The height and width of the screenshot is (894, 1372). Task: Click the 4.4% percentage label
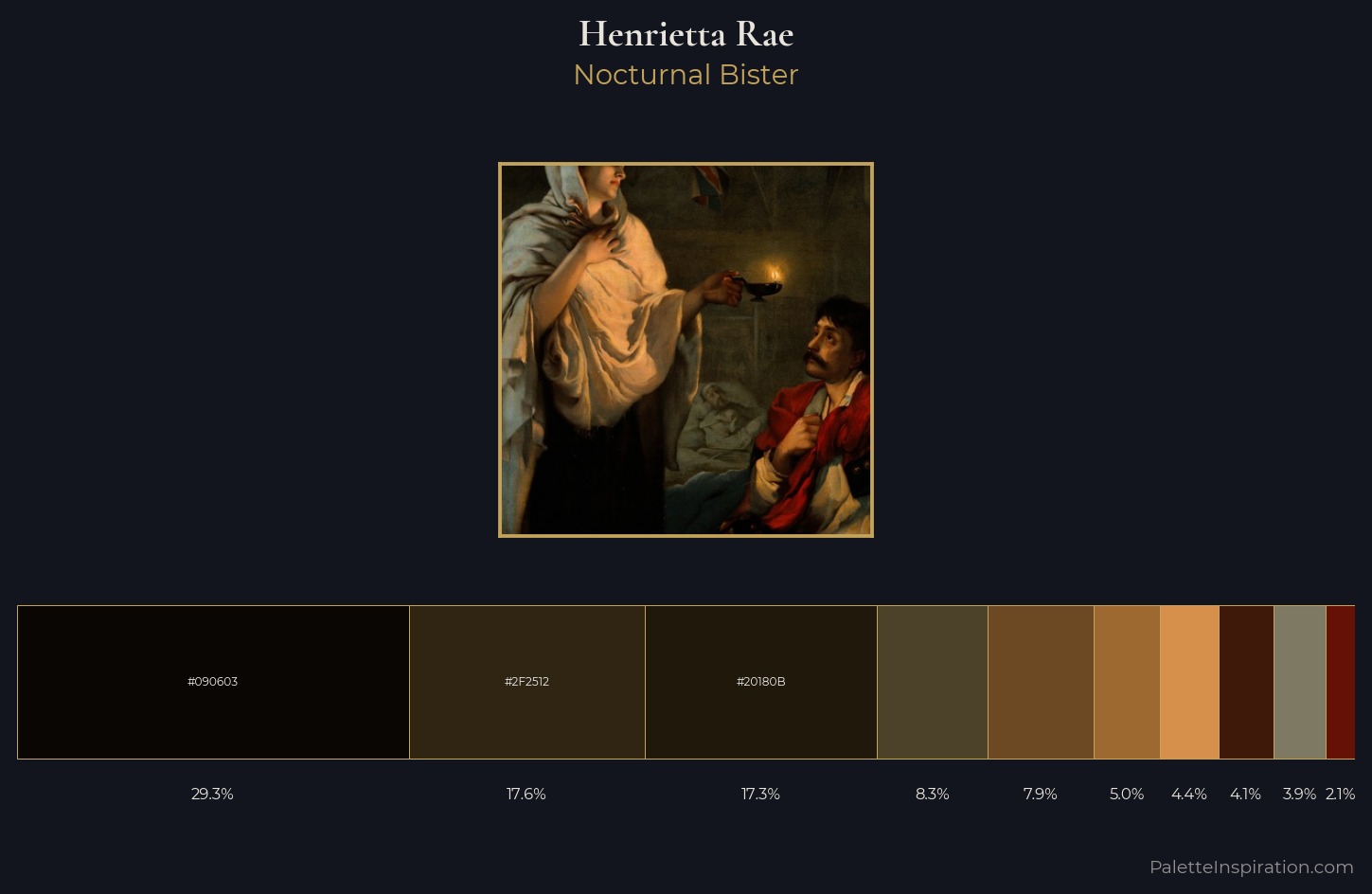coord(1189,794)
